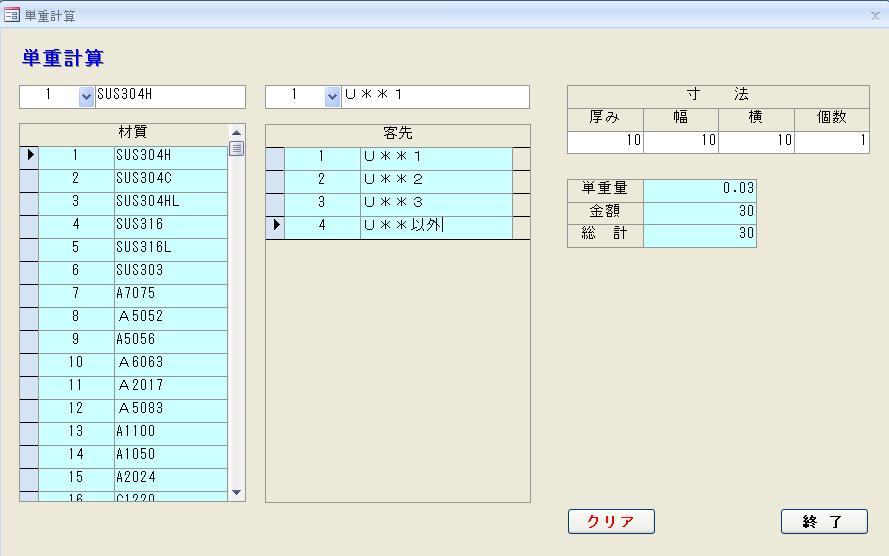This screenshot has height=556, width=889.
Task: Click the A7075 material entry
Action: pyautogui.click(x=170, y=293)
